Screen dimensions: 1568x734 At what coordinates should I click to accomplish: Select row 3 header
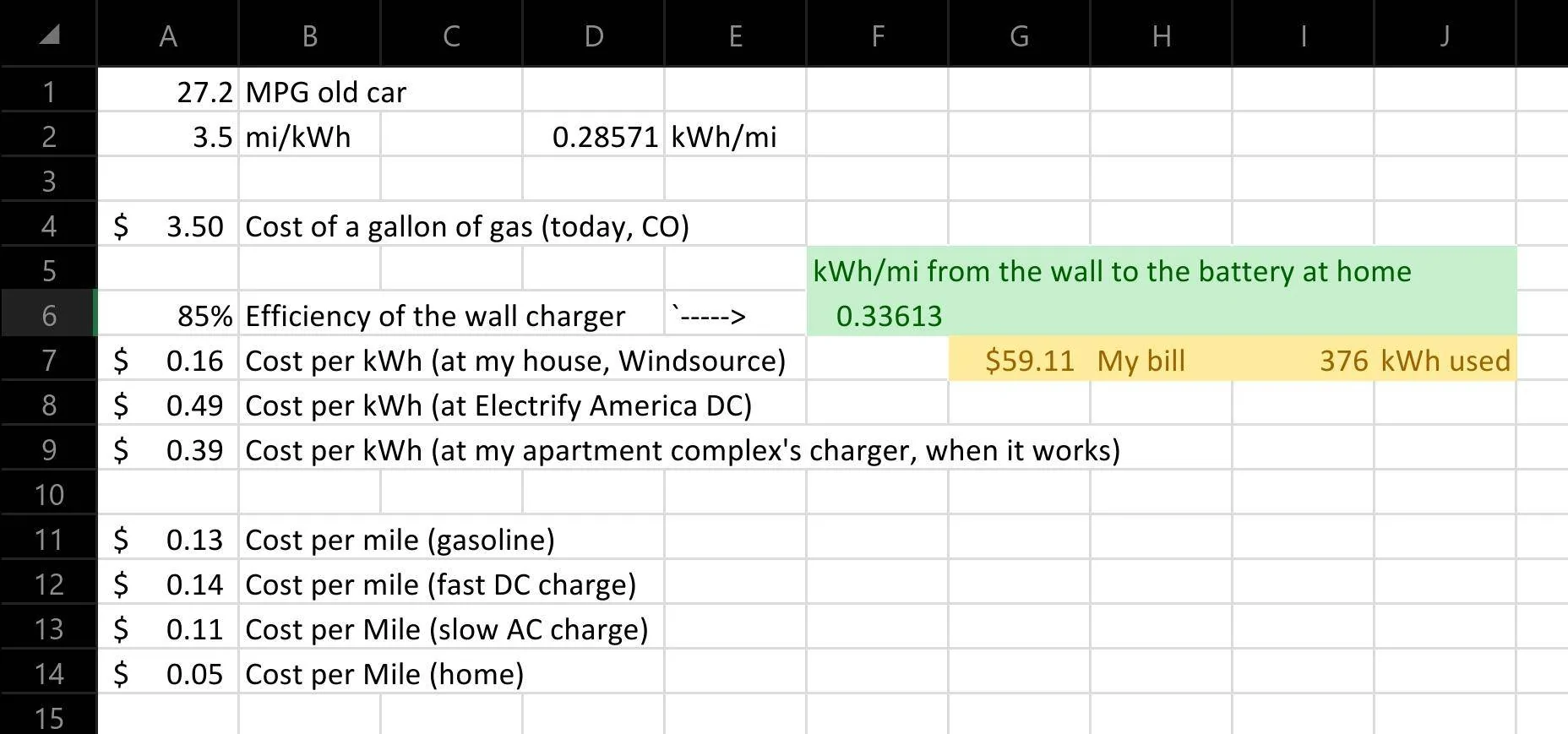coord(48,180)
